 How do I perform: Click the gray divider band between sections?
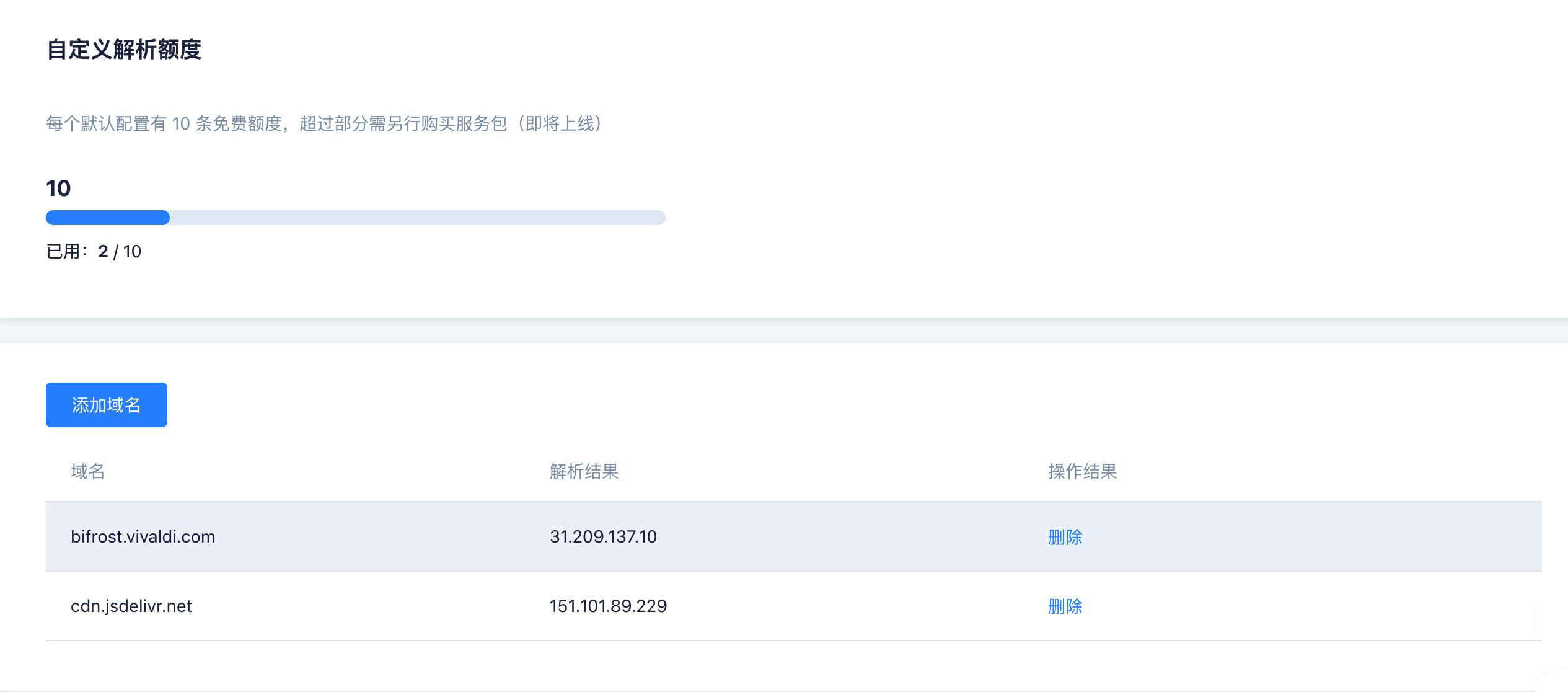pyautogui.click(x=783, y=330)
